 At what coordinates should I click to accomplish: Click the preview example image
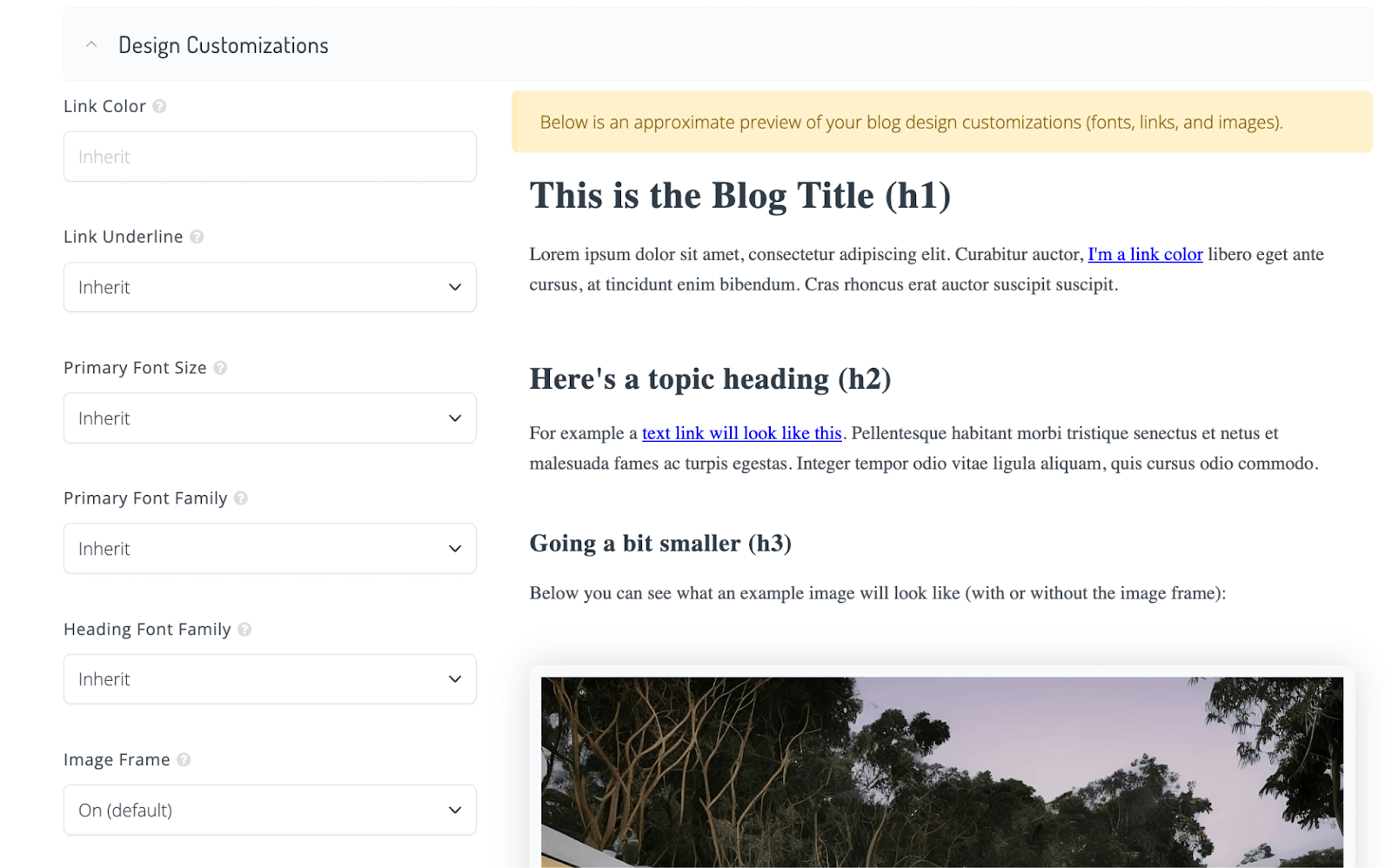942,772
